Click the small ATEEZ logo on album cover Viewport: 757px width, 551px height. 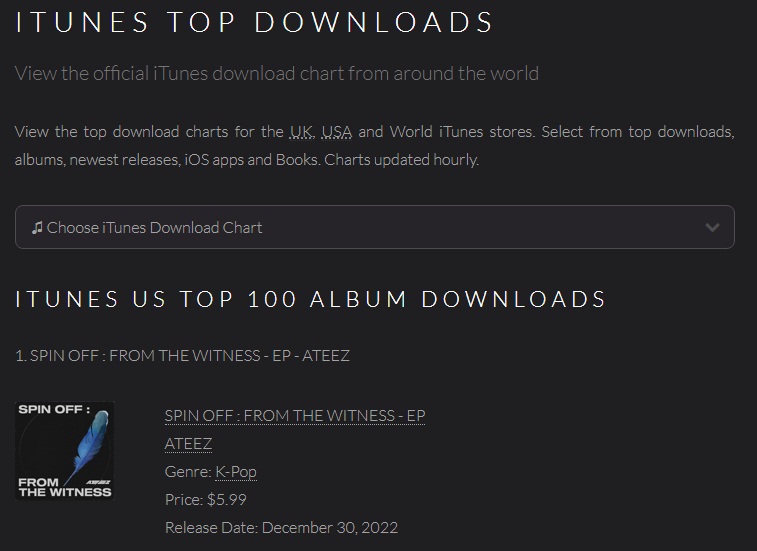pos(98,482)
